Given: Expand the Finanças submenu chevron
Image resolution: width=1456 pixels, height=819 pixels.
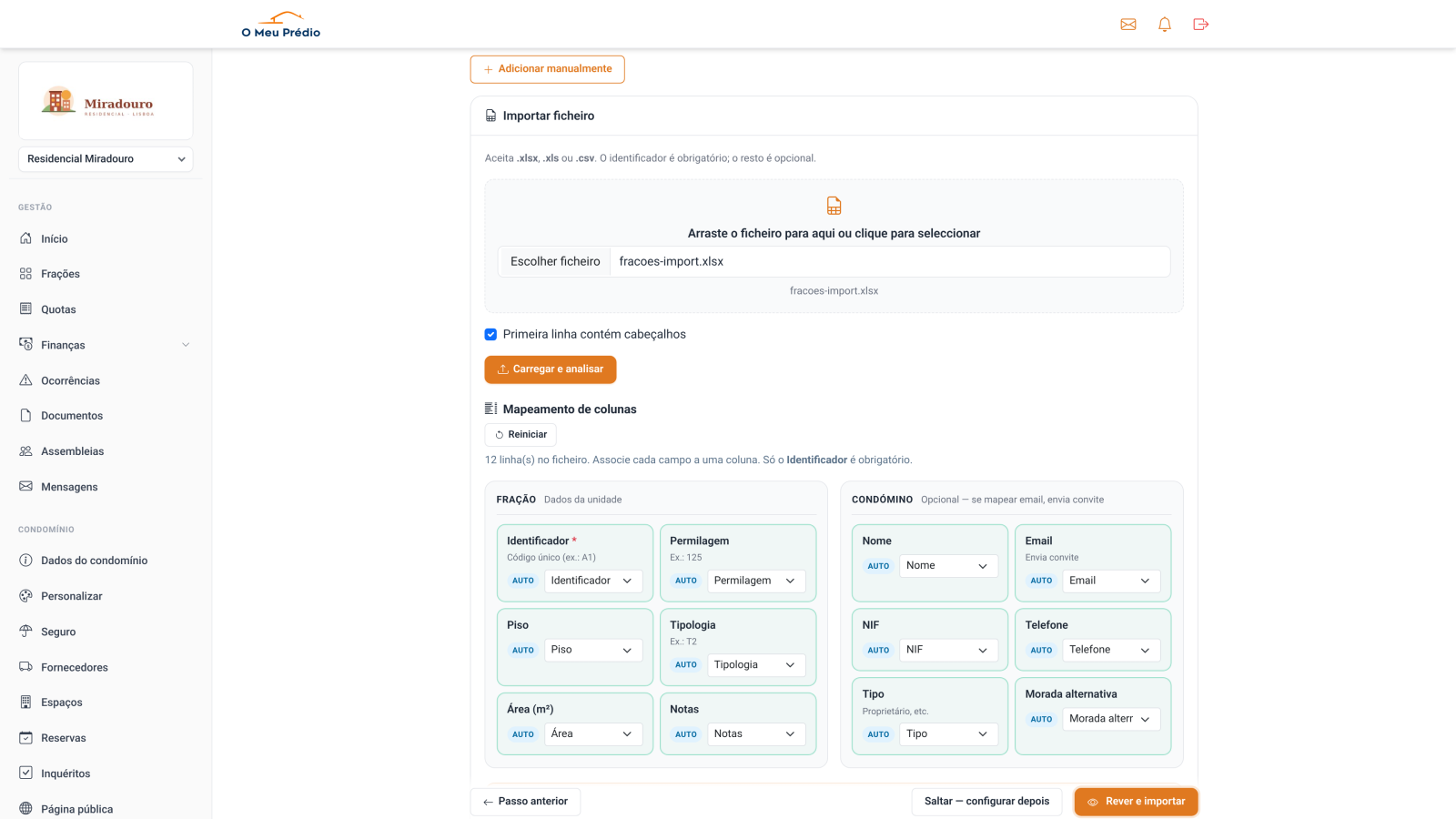Looking at the screenshot, I should 186,345.
